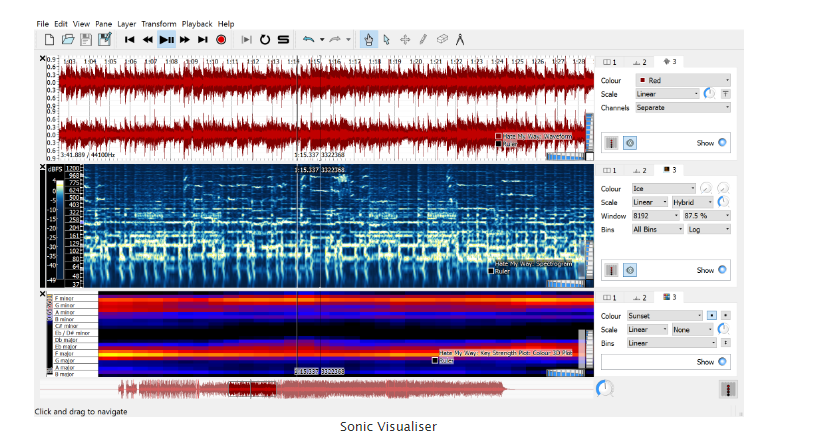
Task: Click the highlighted region in overview waveform
Action: pyautogui.click(x=252, y=389)
